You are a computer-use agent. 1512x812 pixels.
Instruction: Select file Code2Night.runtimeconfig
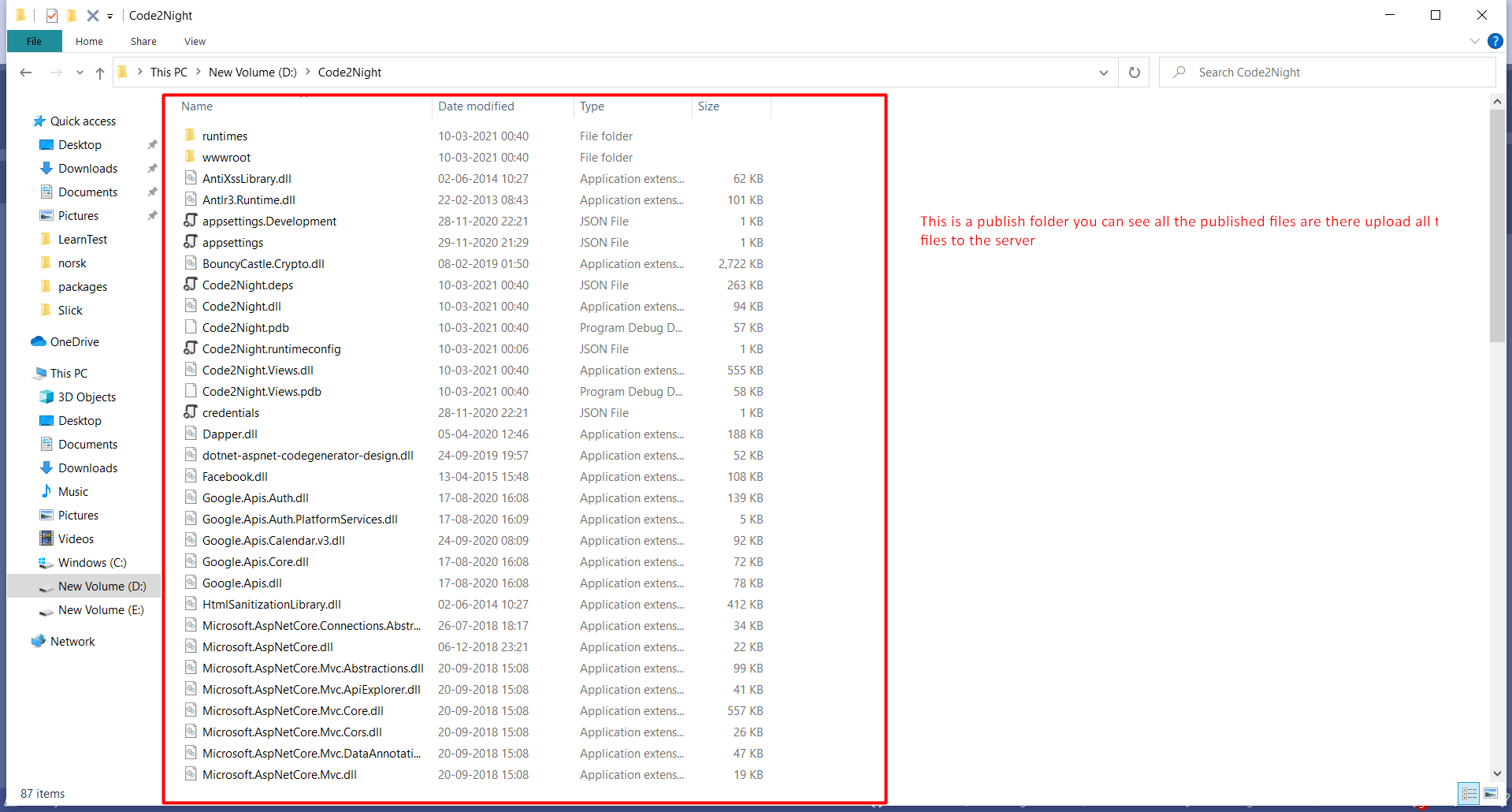tap(271, 349)
